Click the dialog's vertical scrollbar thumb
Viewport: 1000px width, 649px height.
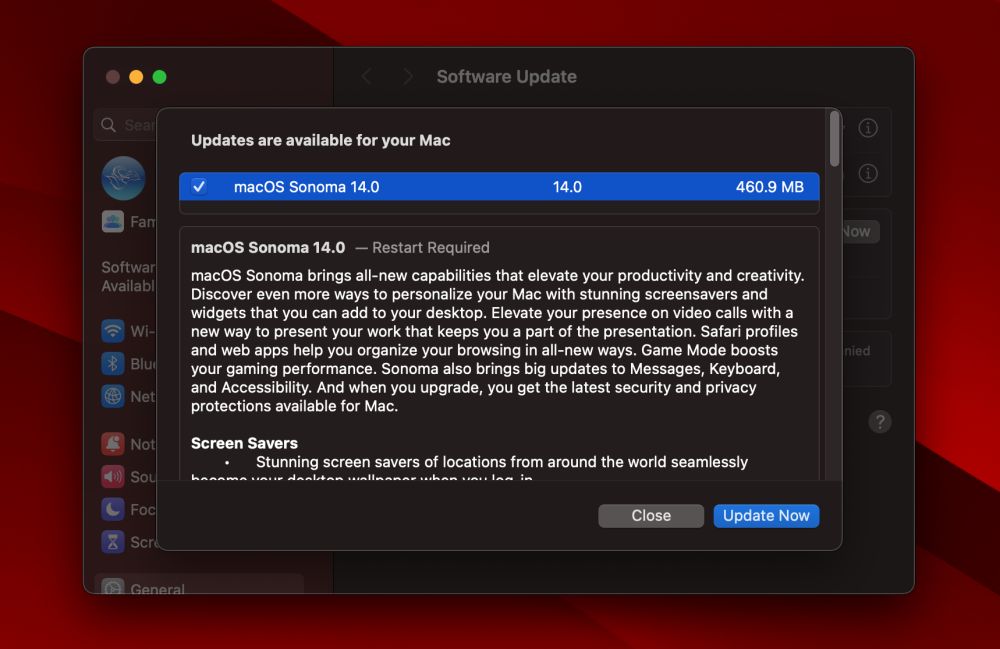pos(834,139)
